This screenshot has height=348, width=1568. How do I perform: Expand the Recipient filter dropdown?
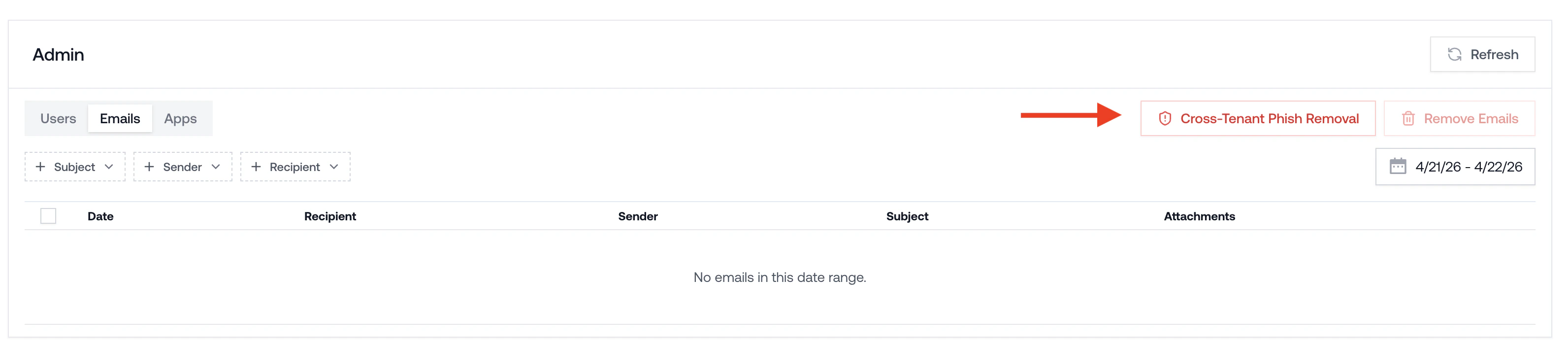coord(333,167)
